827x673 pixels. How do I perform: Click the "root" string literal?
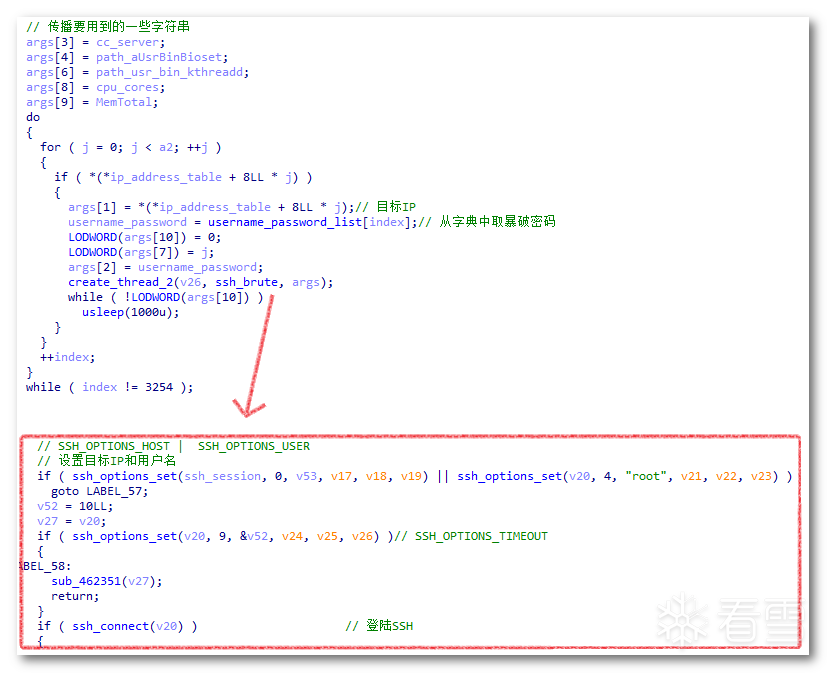tap(646, 476)
